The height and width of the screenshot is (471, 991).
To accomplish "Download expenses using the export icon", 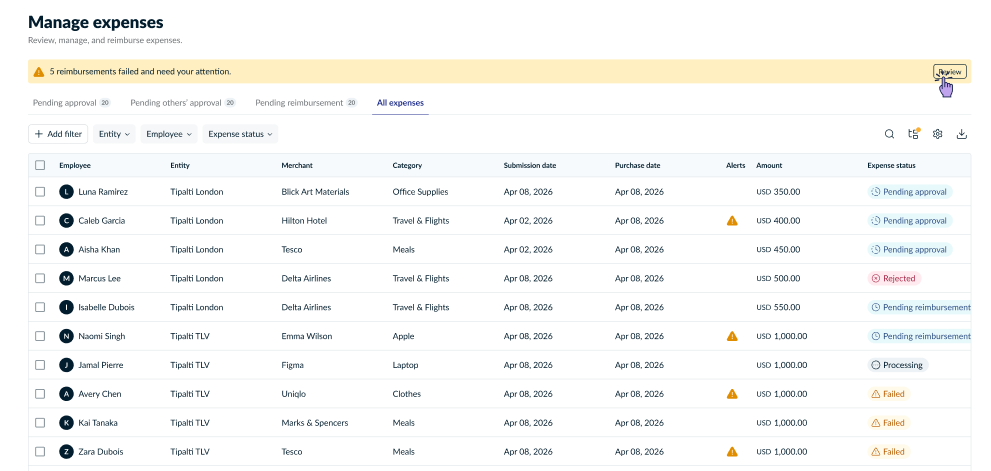I will [962, 134].
